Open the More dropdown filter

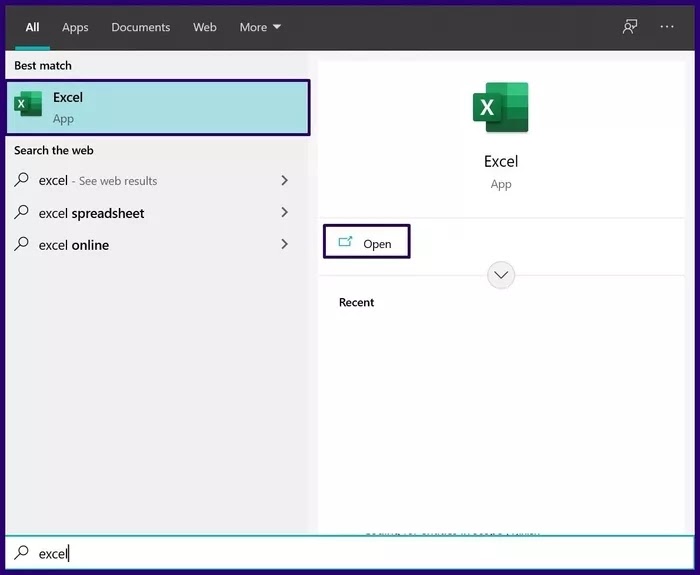pyautogui.click(x=260, y=27)
